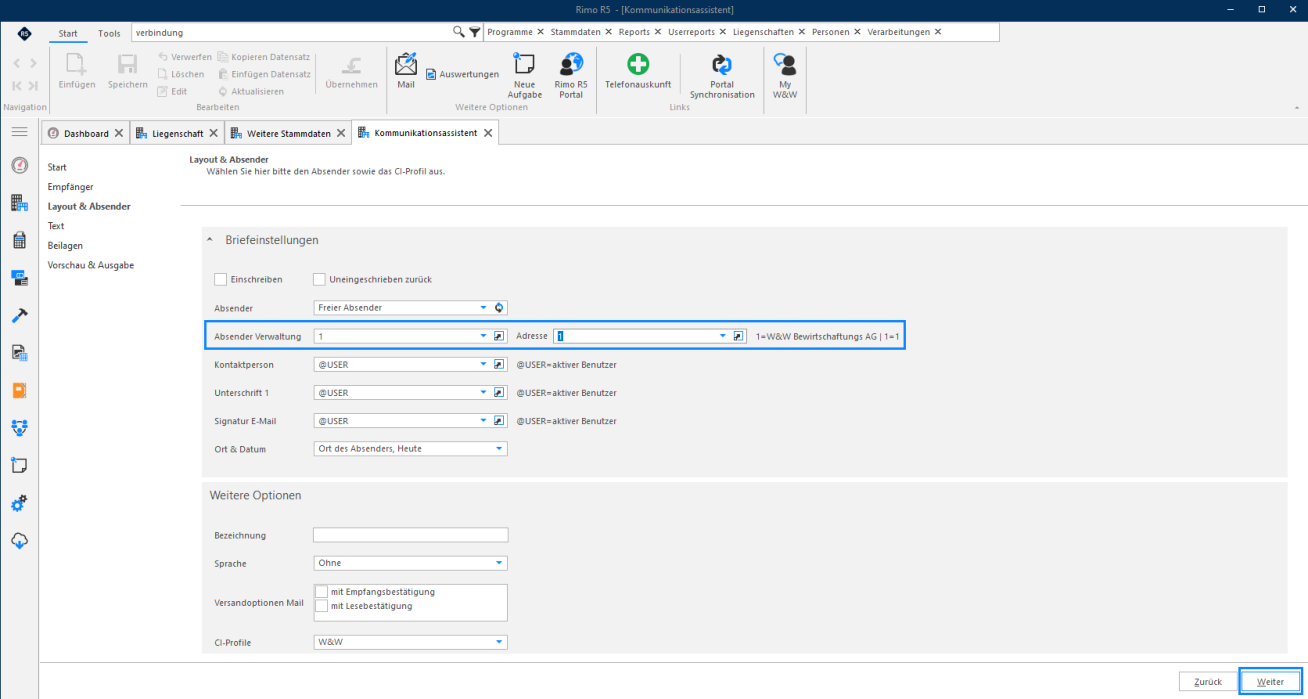Click into the Bezeichnung input field
This screenshot has height=699, width=1308.
coord(410,535)
